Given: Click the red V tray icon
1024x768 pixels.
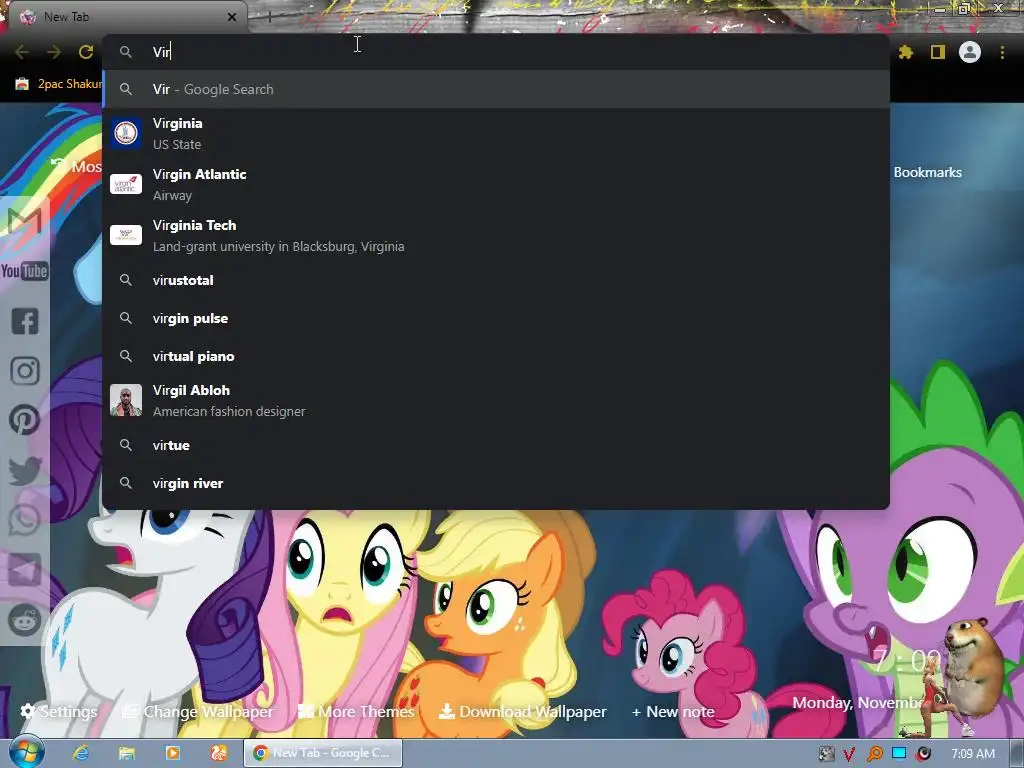Looking at the screenshot, I should (x=849, y=754).
